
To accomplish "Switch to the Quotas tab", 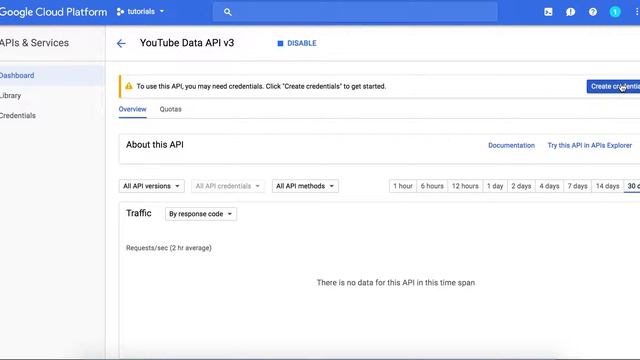I will [171, 109].
